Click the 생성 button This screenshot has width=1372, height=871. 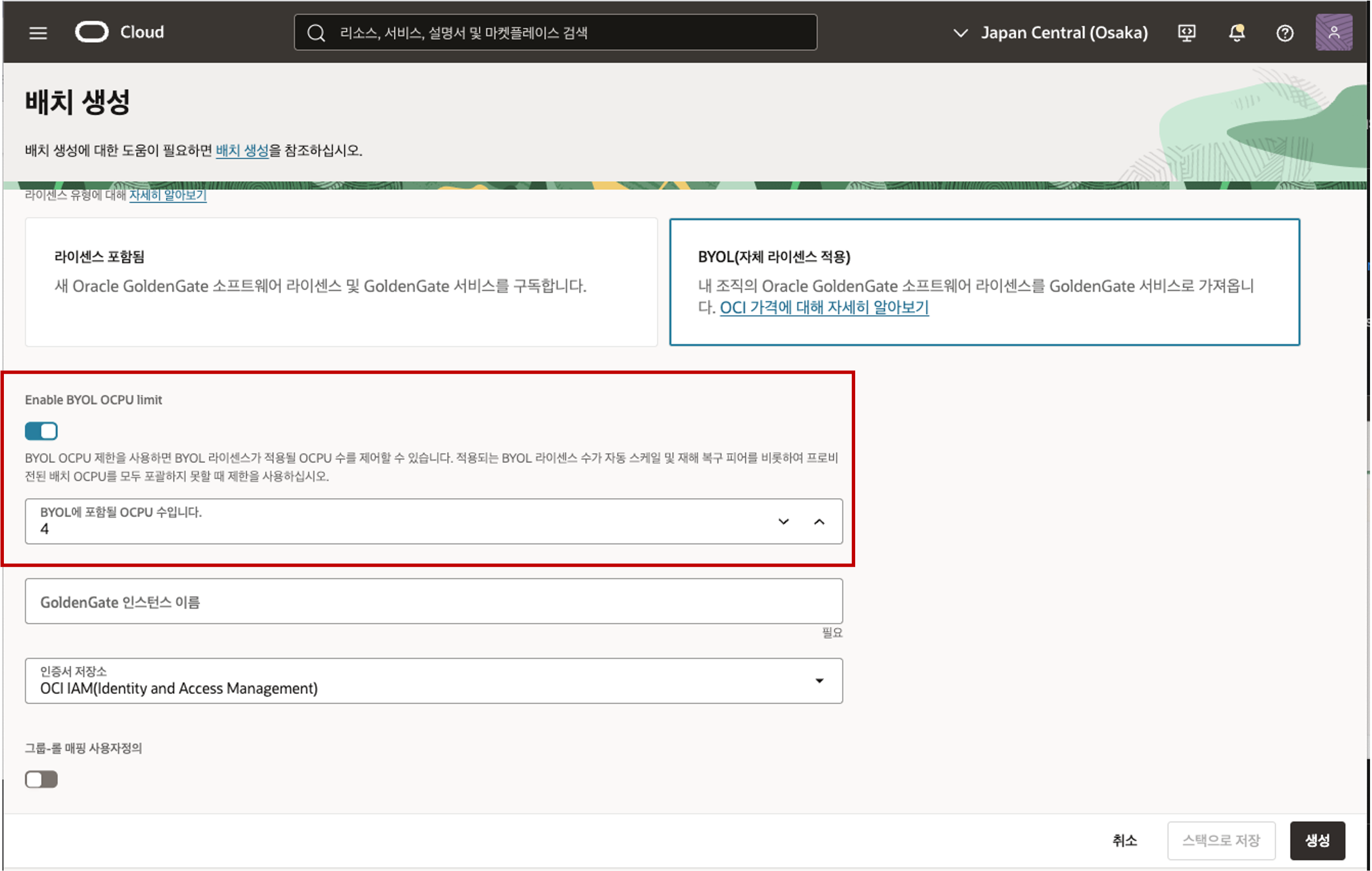coord(1317,840)
